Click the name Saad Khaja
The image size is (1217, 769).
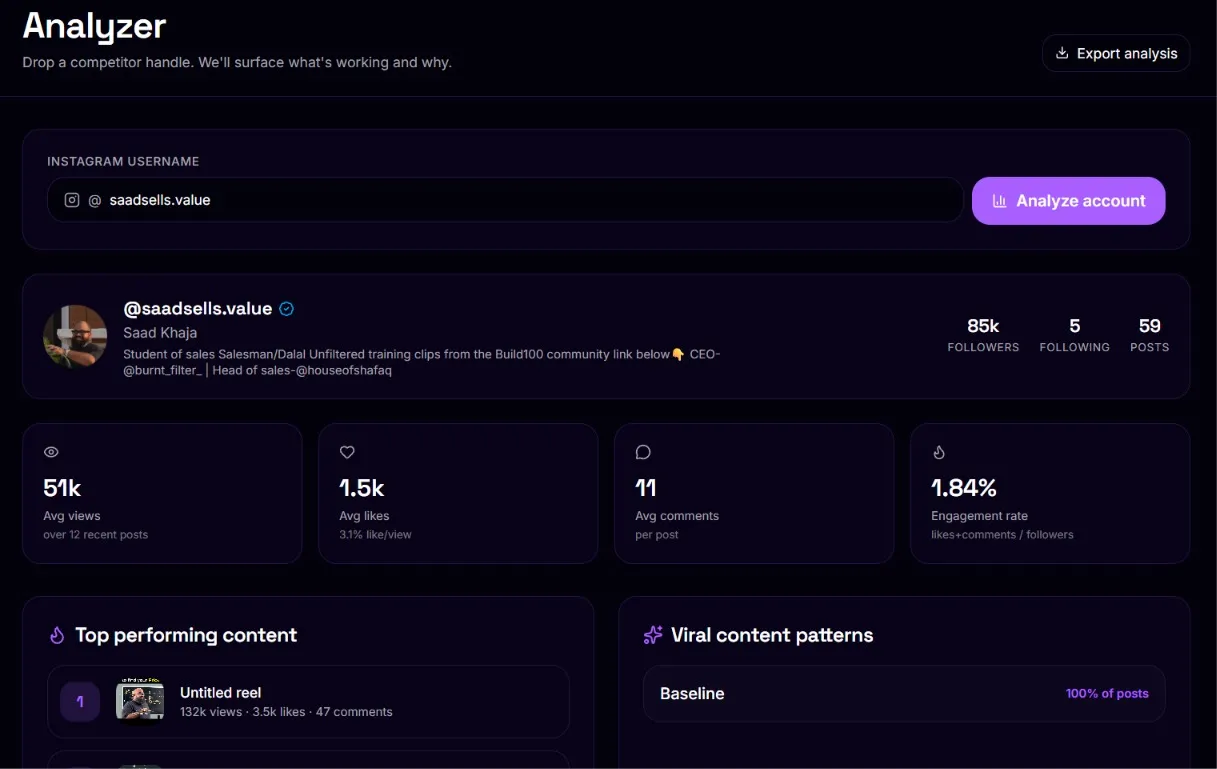point(160,333)
